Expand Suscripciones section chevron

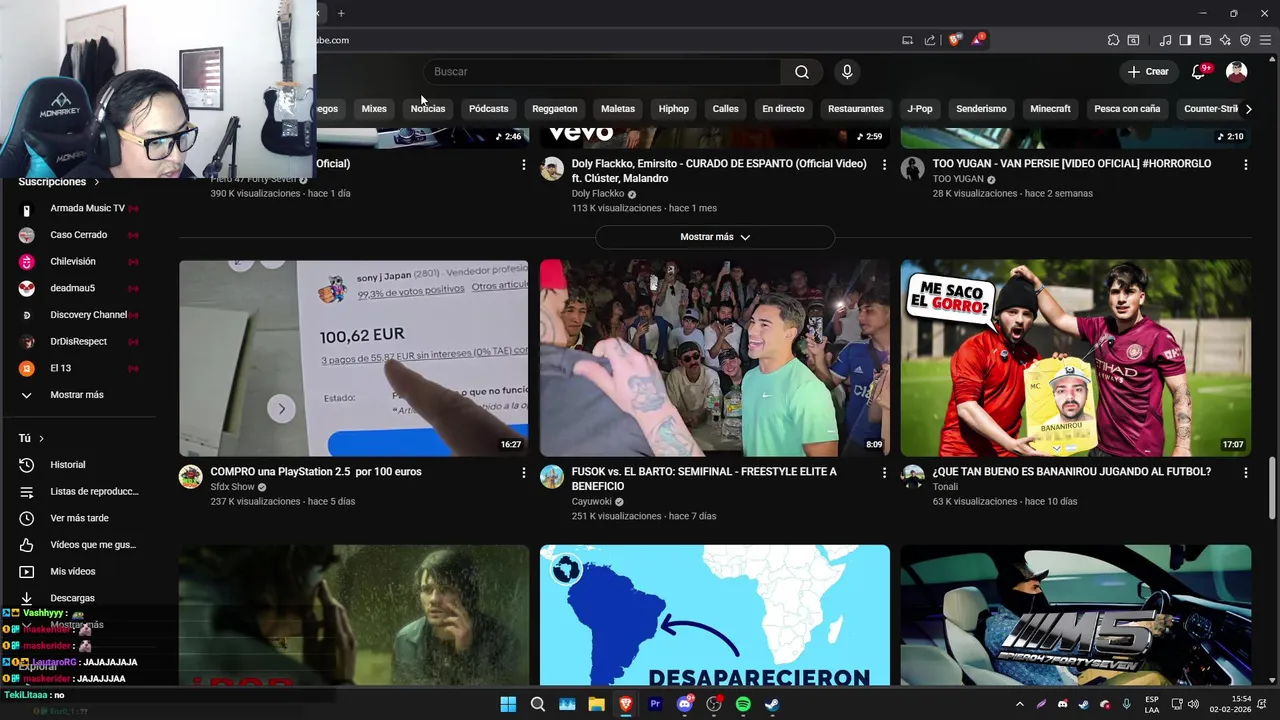97,182
